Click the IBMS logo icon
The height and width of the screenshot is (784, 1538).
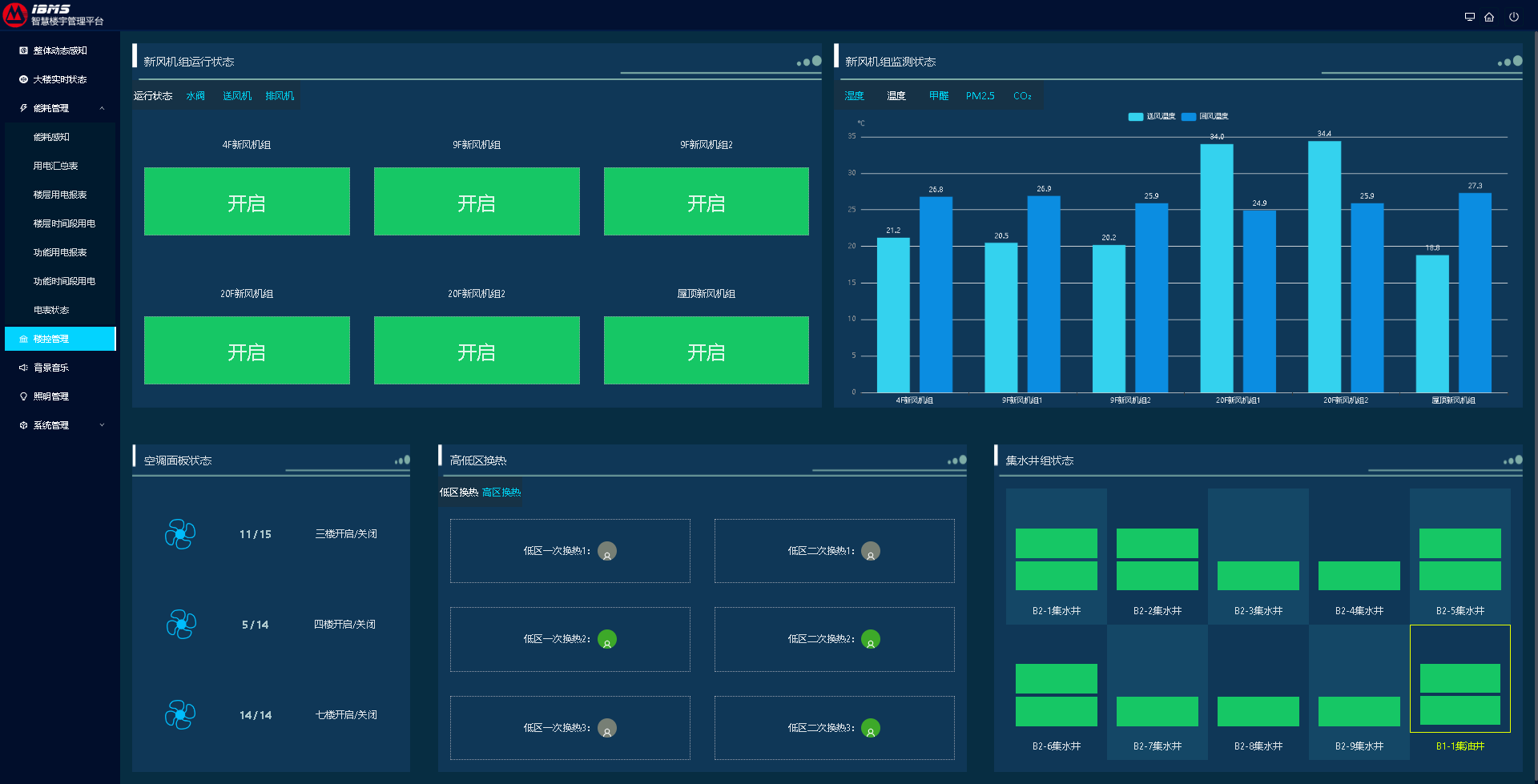click(x=15, y=14)
